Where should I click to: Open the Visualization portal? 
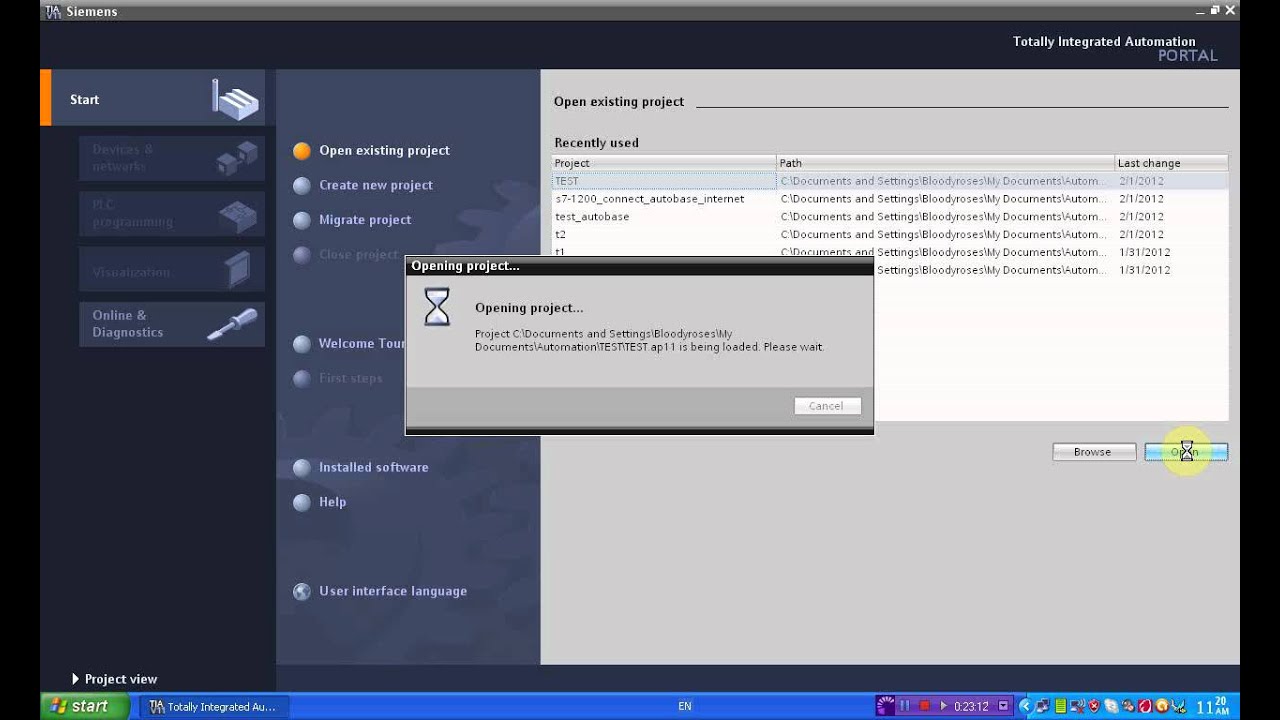point(172,269)
